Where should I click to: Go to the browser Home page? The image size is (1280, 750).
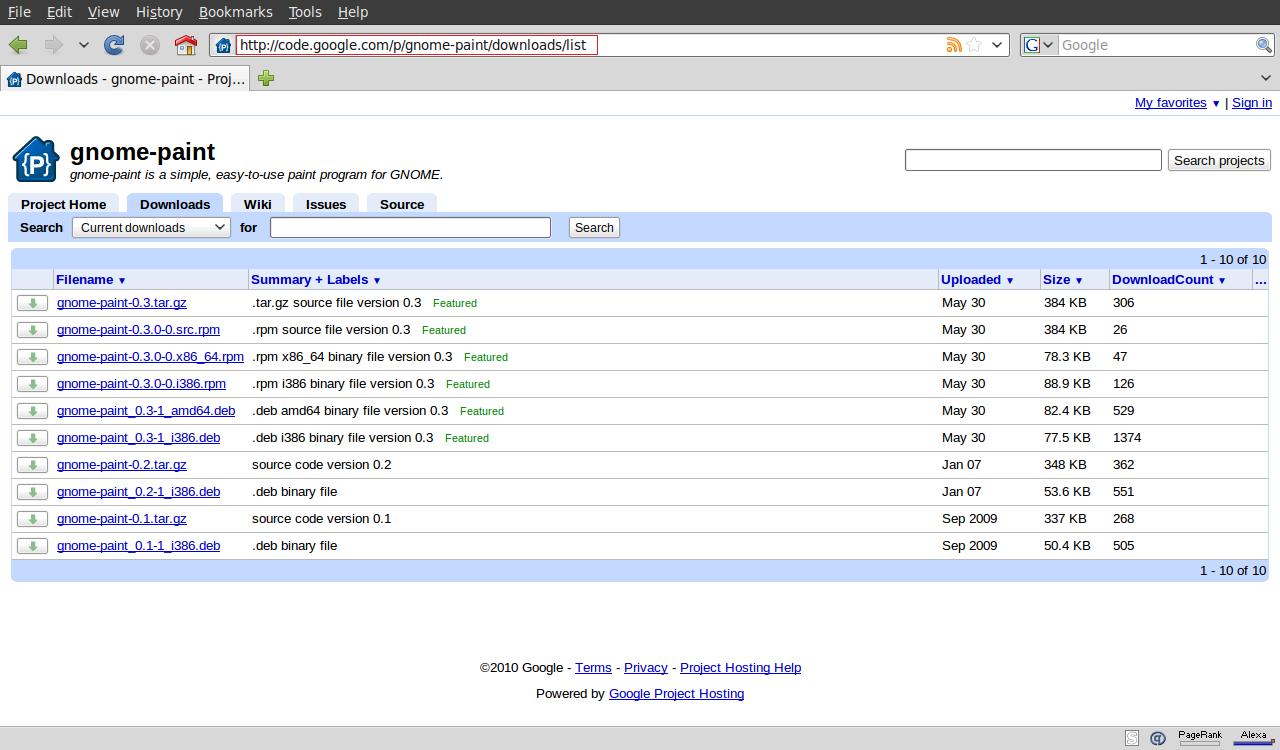pyautogui.click(x=185, y=45)
